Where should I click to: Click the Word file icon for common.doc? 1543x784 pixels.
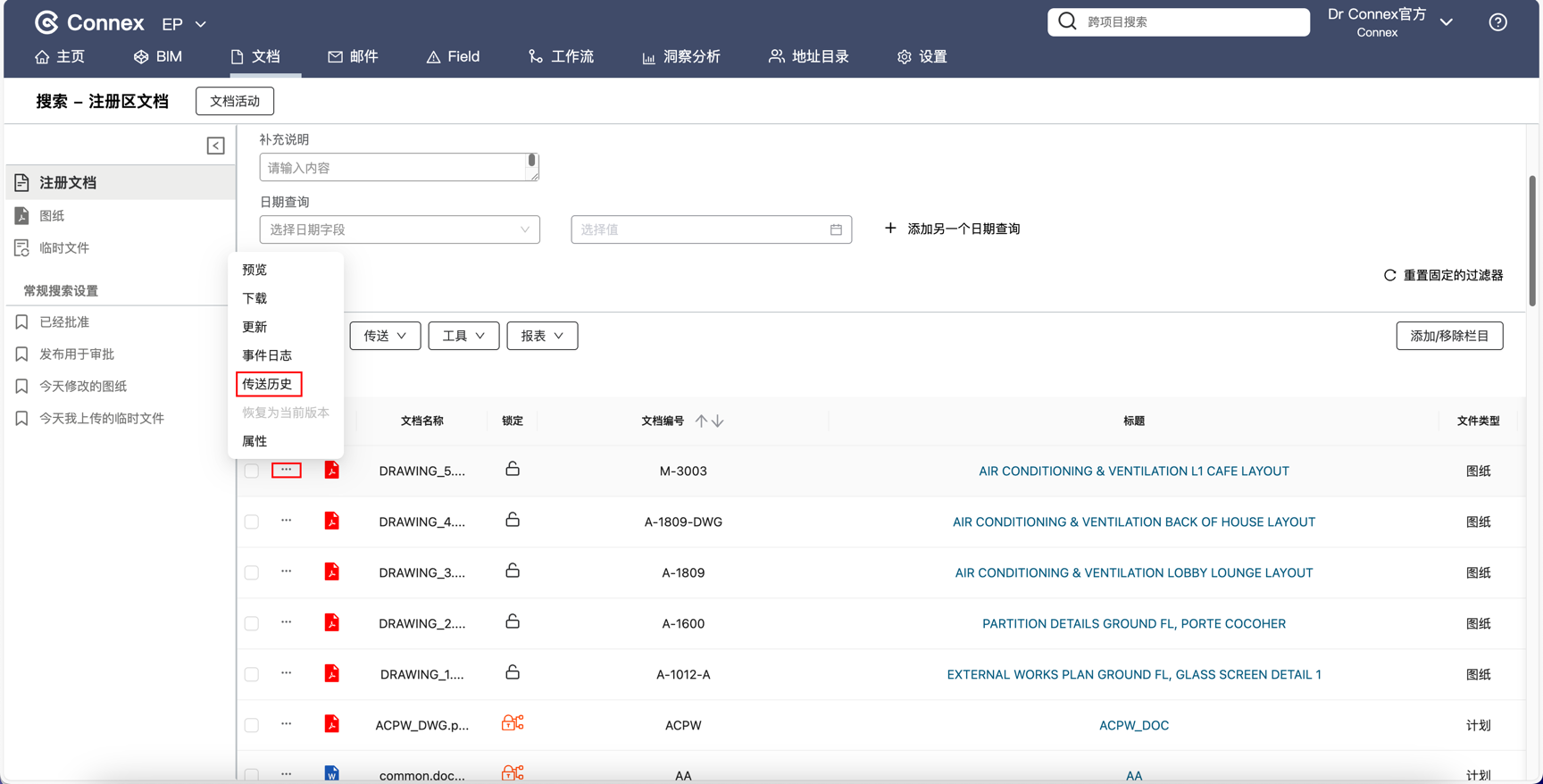[x=332, y=773]
